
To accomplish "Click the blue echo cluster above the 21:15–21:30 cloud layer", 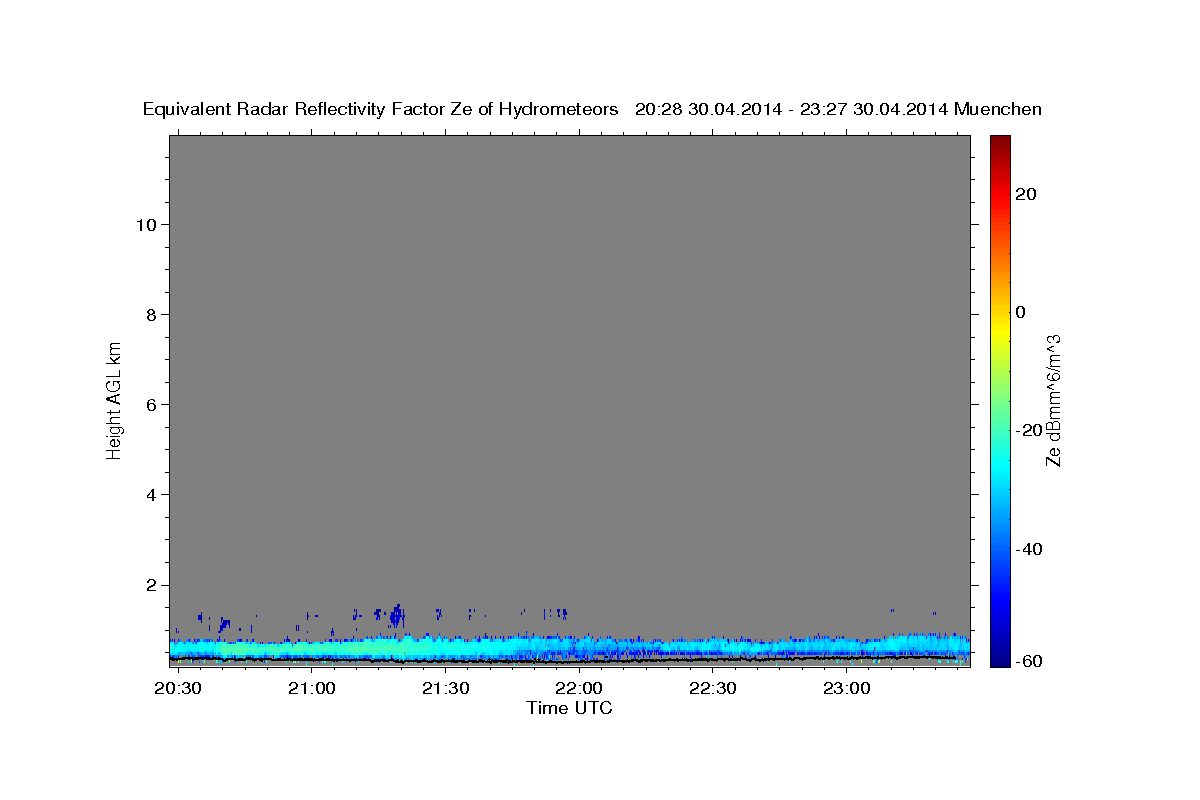I will (397, 615).
